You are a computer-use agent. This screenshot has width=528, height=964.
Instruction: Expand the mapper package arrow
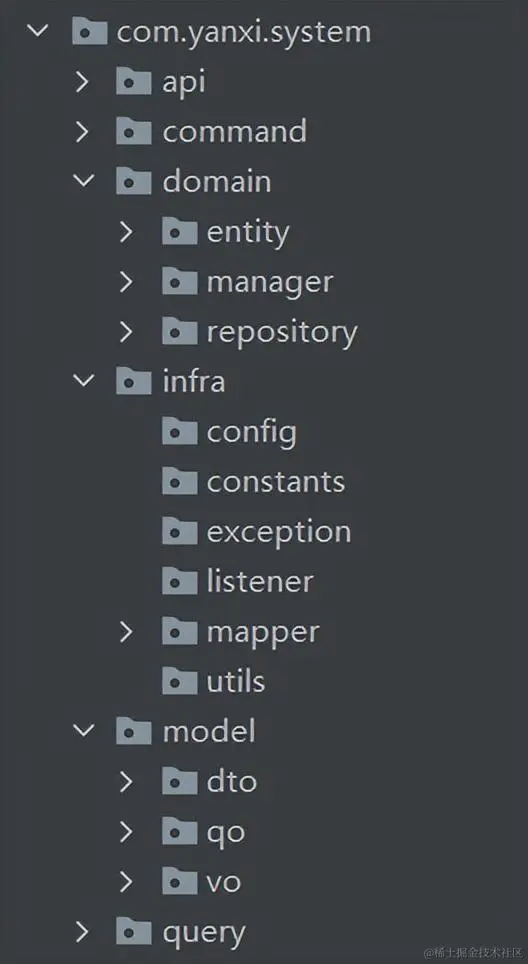click(126, 631)
